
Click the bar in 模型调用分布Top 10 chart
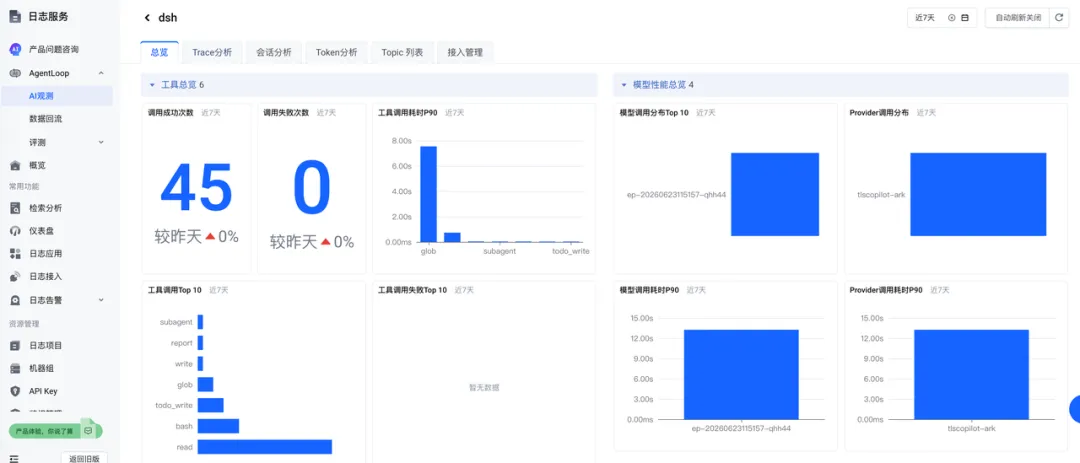(775, 194)
